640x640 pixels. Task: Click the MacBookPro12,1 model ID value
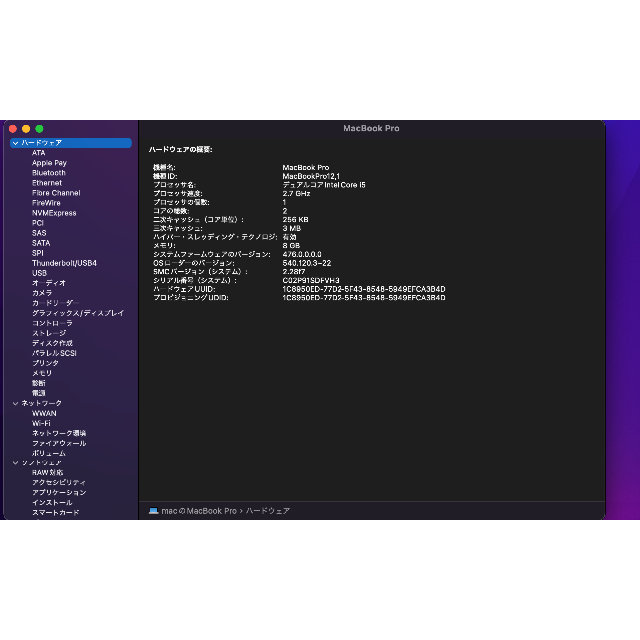311,176
